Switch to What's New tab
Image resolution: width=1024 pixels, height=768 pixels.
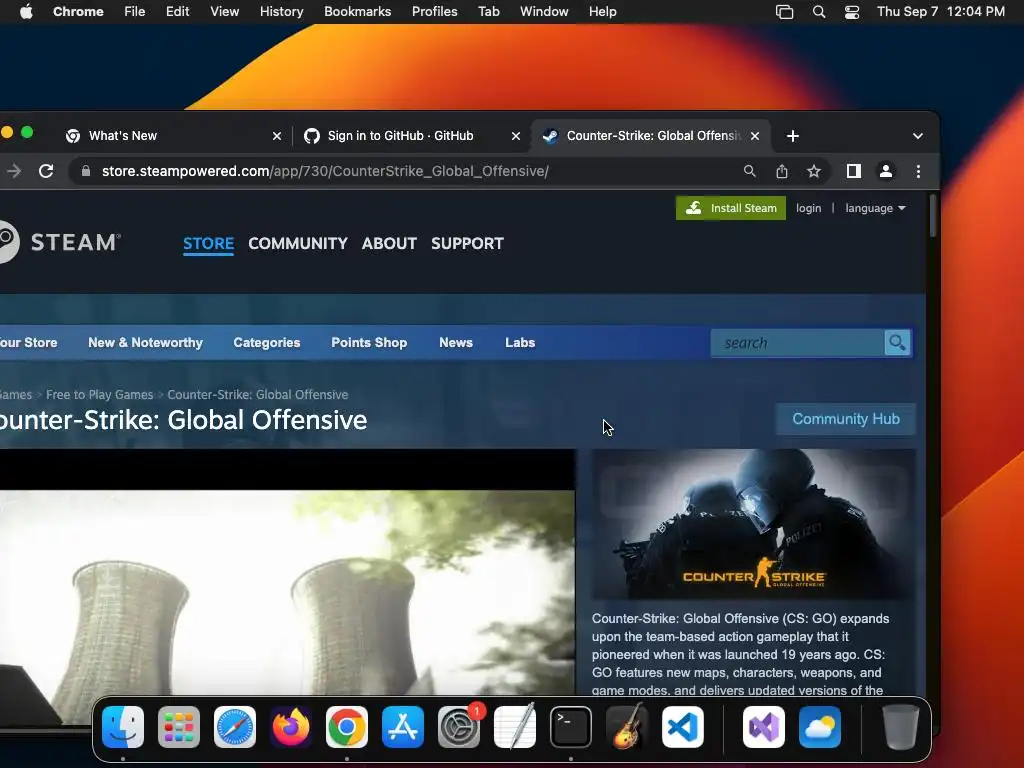(170, 136)
